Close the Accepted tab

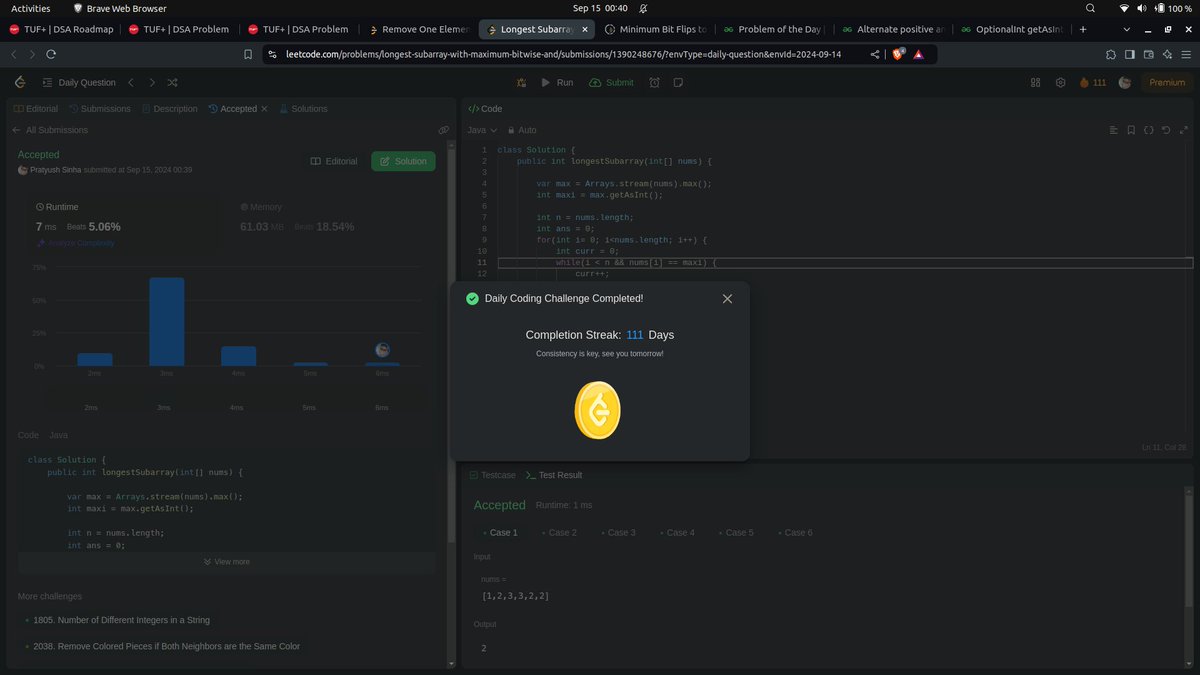(x=264, y=108)
